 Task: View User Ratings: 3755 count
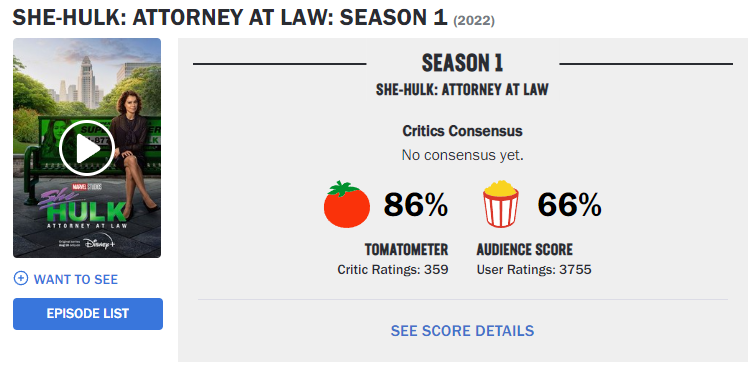point(534,270)
